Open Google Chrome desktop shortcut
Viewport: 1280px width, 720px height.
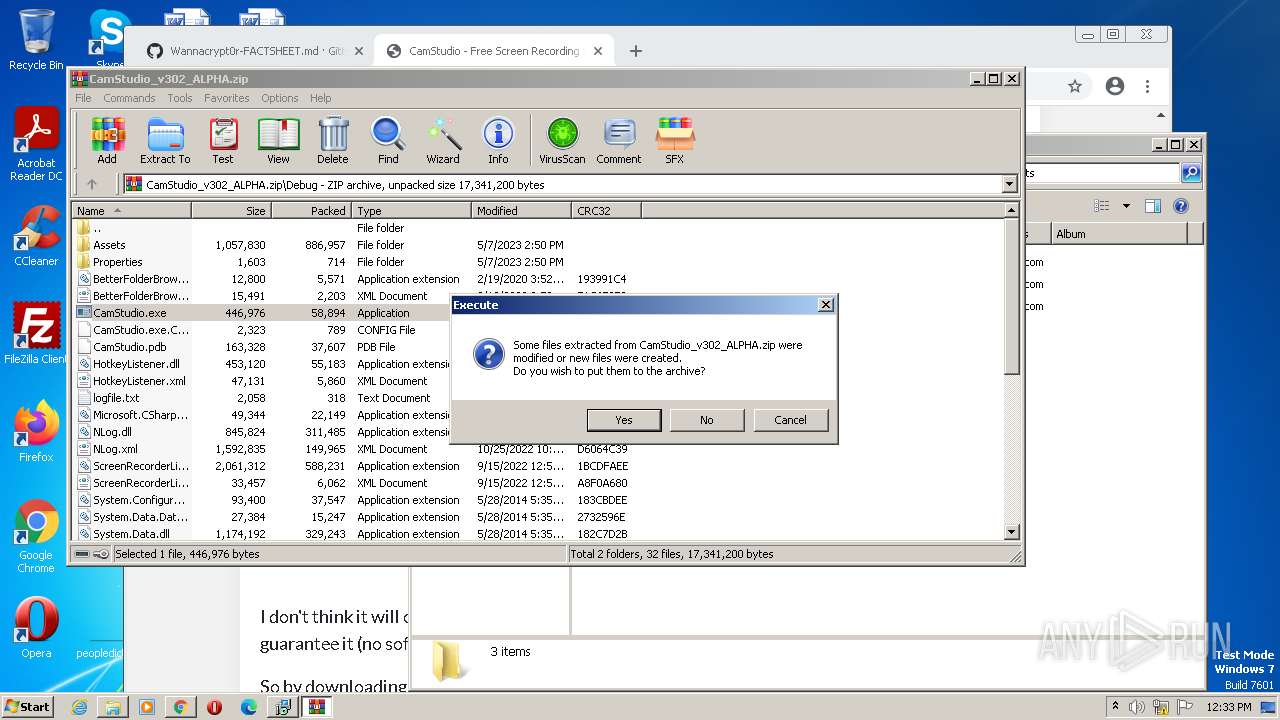pos(36,537)
